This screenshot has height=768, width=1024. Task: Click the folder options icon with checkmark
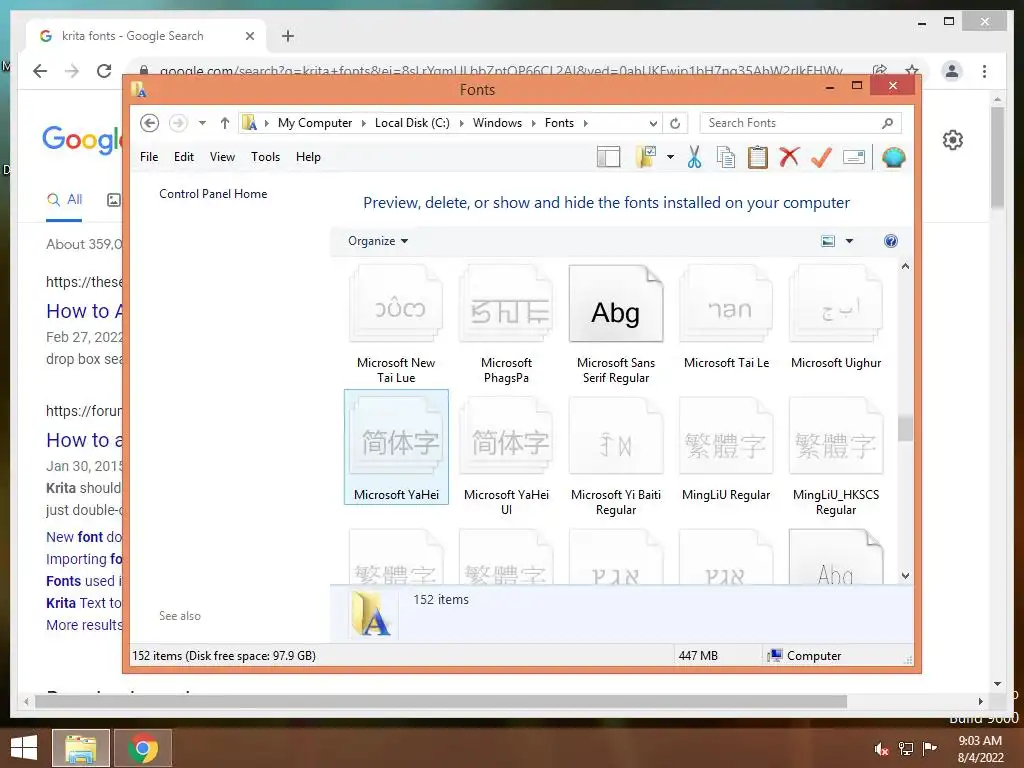[x=645, y=157]
